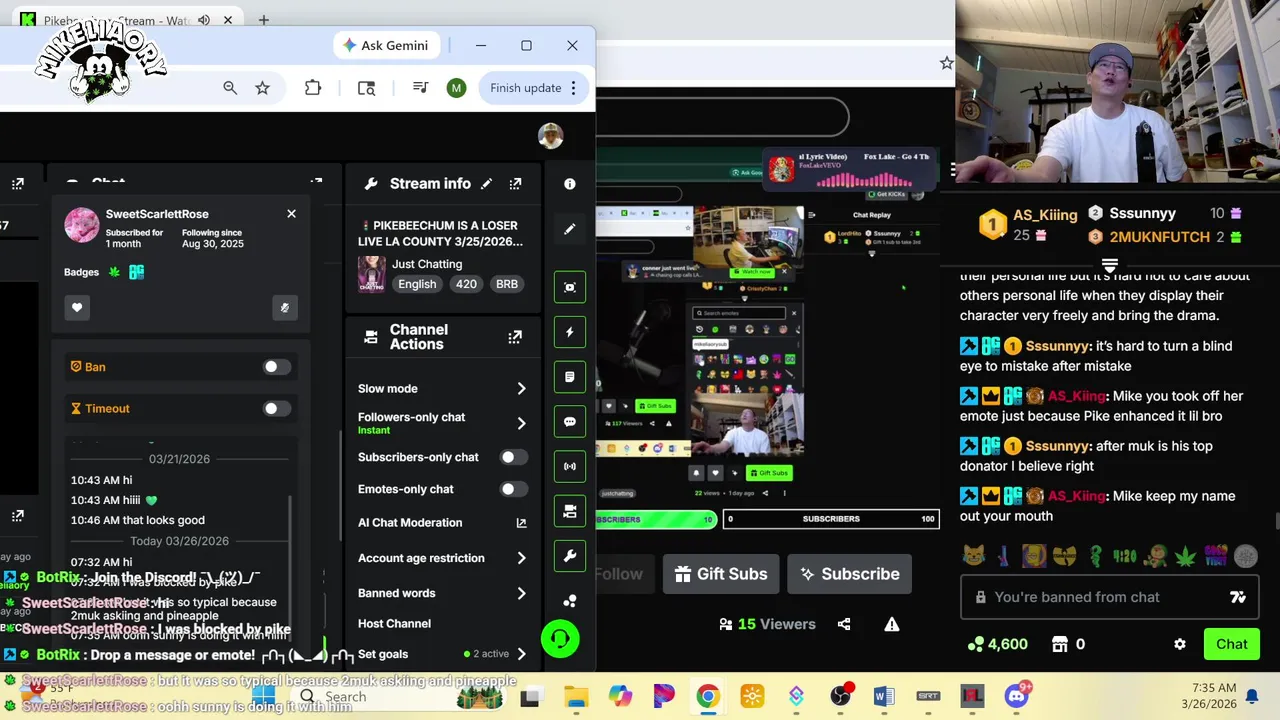Viewport: 1280px width, 720px height.
Task: Open OBS Studio from taskbar
Action: (840, 696)
